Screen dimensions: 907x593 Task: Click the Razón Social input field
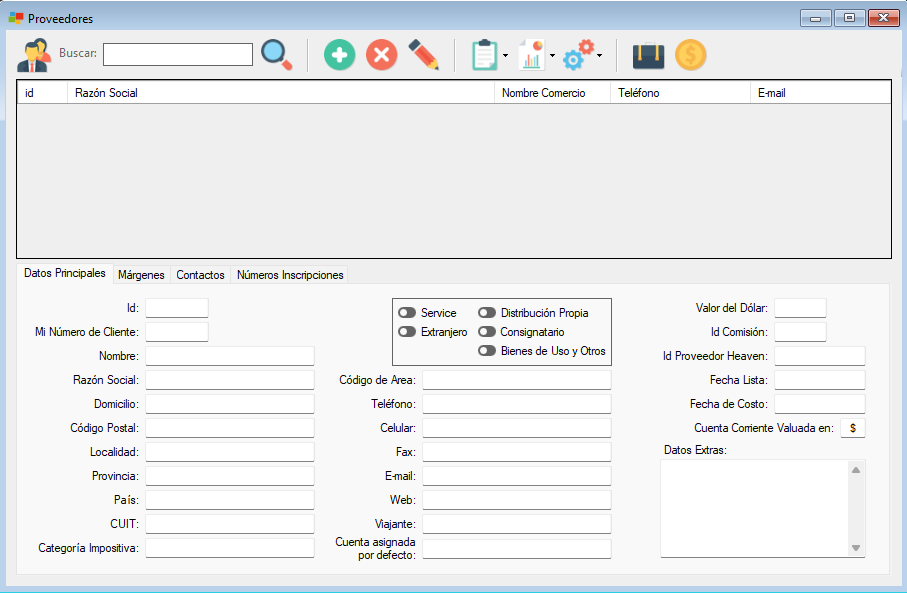[x=230, y=380]
